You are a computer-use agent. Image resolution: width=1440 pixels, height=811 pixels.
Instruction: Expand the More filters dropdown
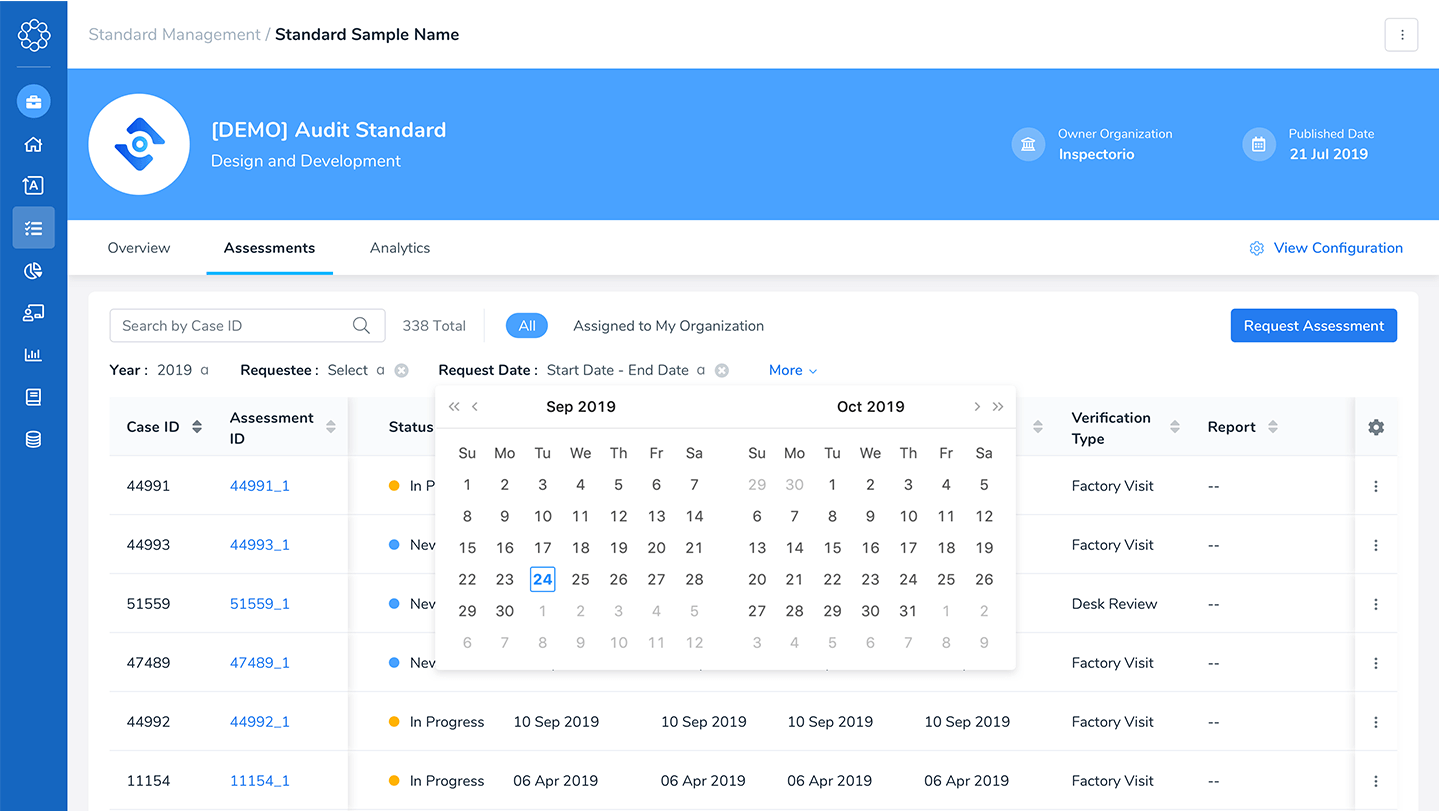pos(793,370)
